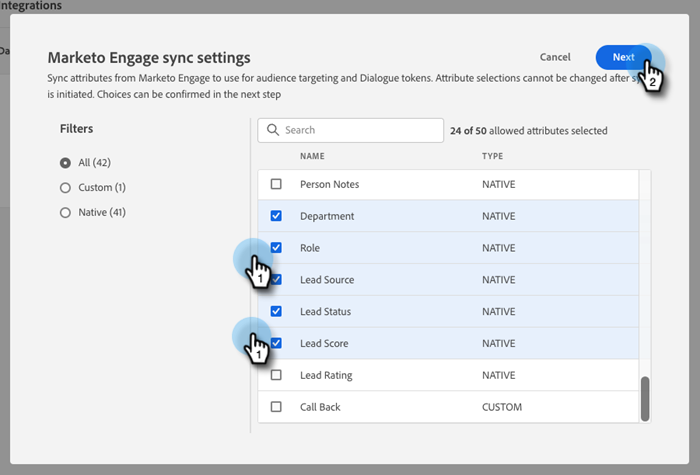Image resolution: width=700 pixels, height=475 pixels.
Task: Click the NAME column header
Action: (314, 156)
